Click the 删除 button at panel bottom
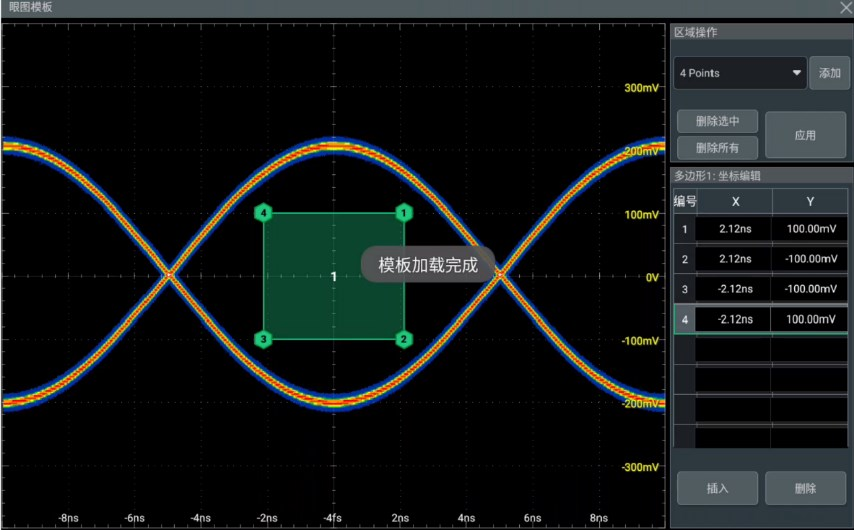Image resolution: width=854 pixels, height=530 pixels. (x=805, y=488)
